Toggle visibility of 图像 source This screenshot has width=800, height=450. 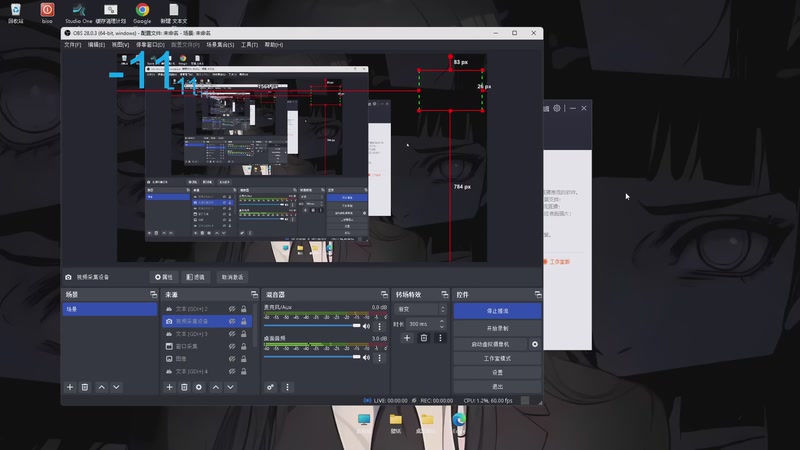pyautogui.click(x=232, y=359)
